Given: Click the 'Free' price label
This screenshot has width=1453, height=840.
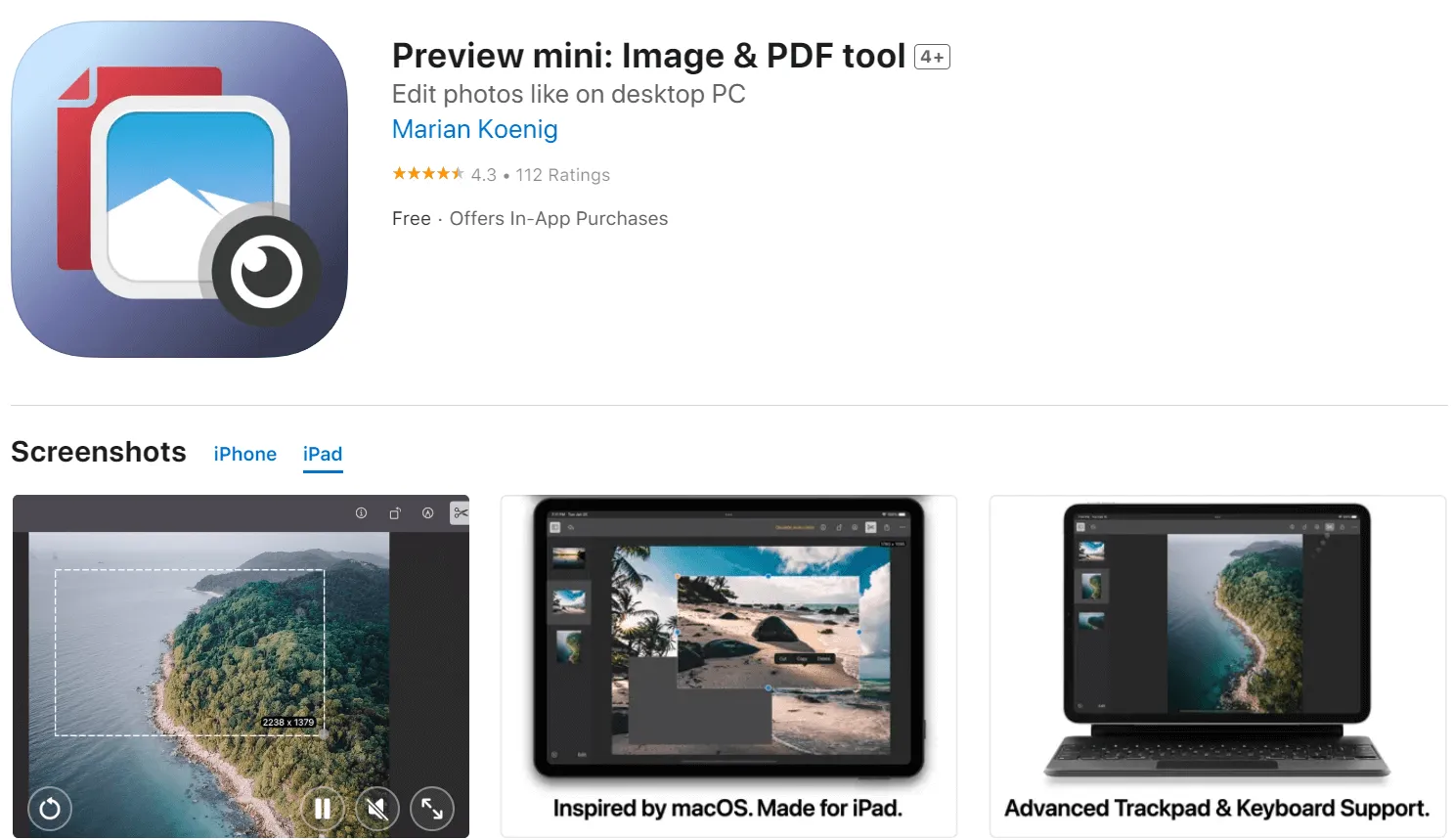Looking at the screenshot, I should point(412,219).
